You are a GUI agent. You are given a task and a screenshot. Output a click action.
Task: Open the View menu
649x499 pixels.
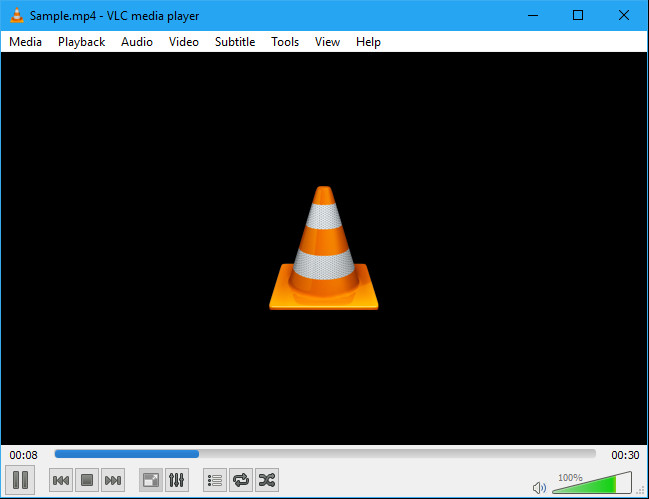click(x=327, y=42)
